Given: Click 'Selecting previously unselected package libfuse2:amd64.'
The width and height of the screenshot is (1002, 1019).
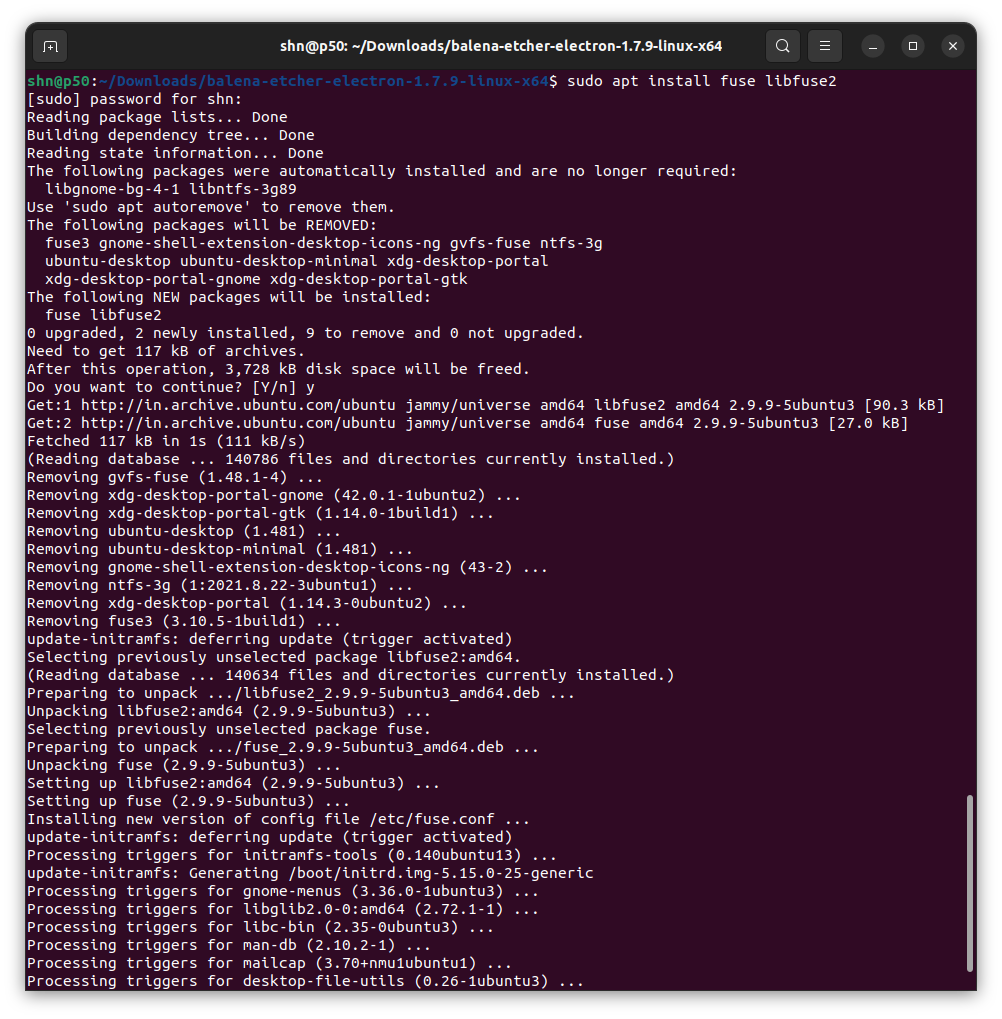Looking at the screenshot, I should pos(274,657).
